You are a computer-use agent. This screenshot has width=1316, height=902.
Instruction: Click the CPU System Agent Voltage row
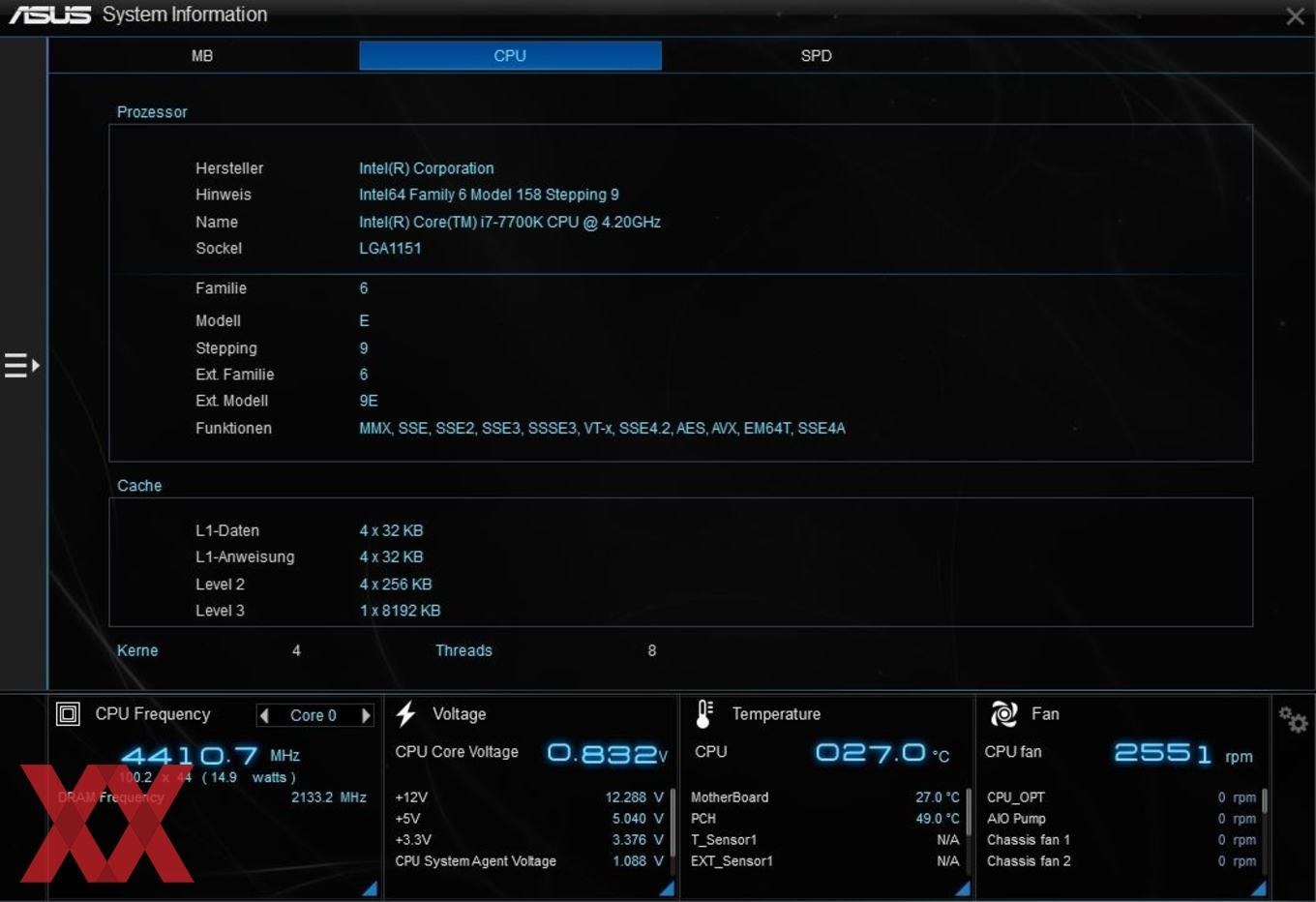(x=529, y=861)
